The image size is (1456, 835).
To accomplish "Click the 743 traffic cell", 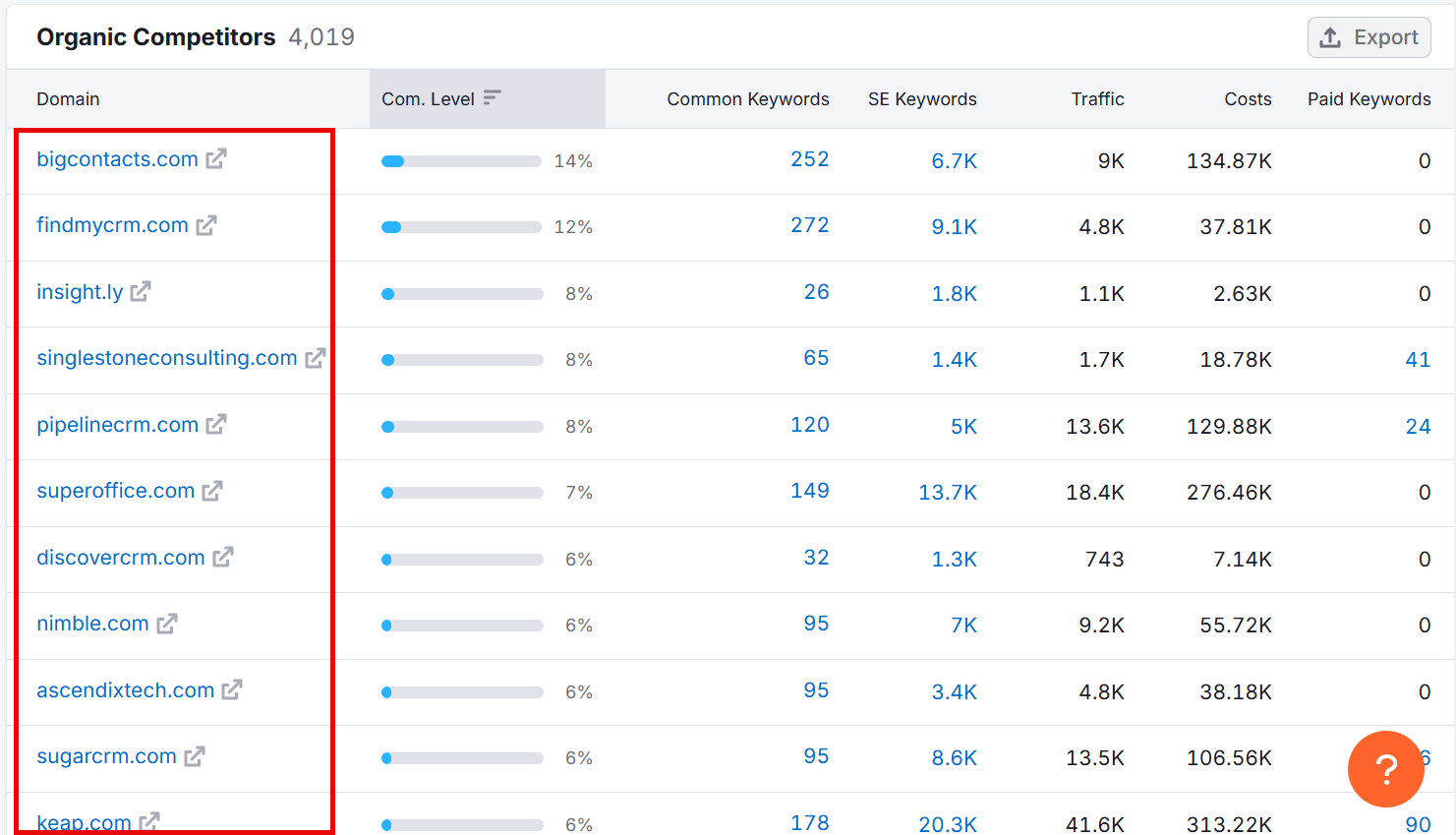I will click(1105, 560).
